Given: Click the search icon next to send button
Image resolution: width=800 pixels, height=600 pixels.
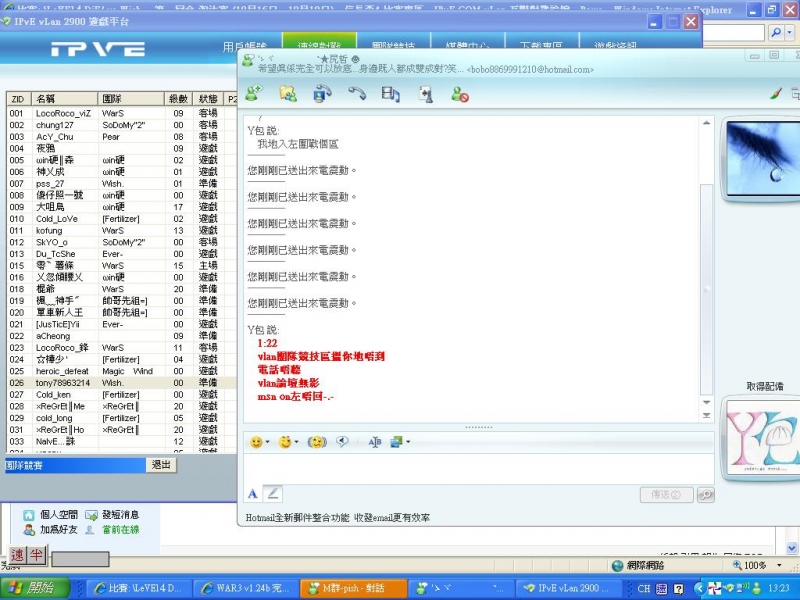Looking at the screenshot, I should [x=706, y=494].
